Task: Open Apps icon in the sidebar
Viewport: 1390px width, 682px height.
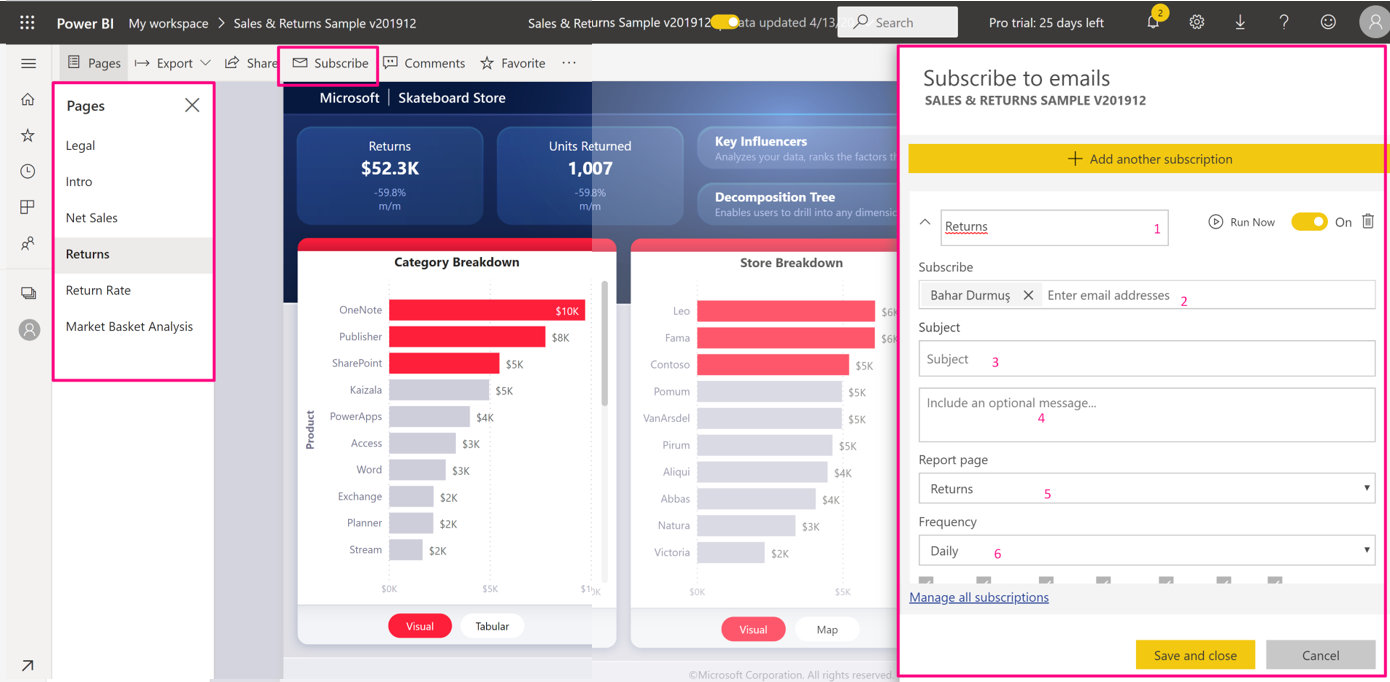Action: (28, 207)
